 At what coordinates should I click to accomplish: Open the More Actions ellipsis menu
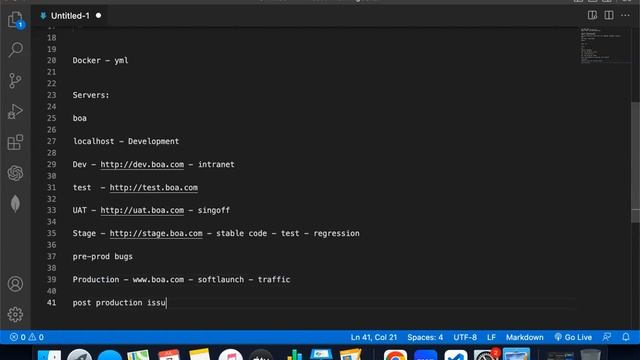(x=625, y=16)
